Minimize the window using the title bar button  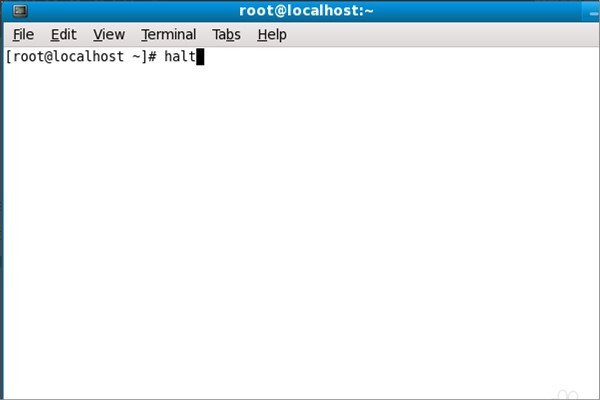pos(593,13)
